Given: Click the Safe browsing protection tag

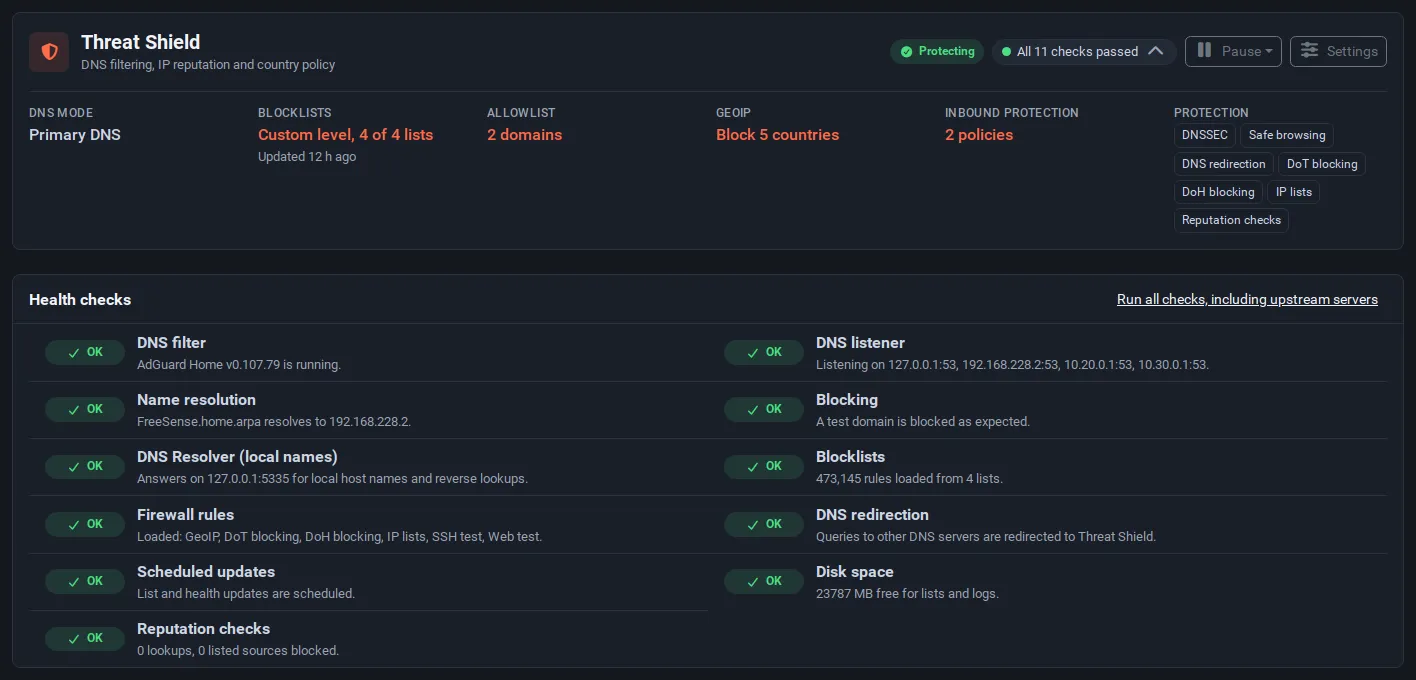Looking at the screenshot, I should (x=1287, y=135).
